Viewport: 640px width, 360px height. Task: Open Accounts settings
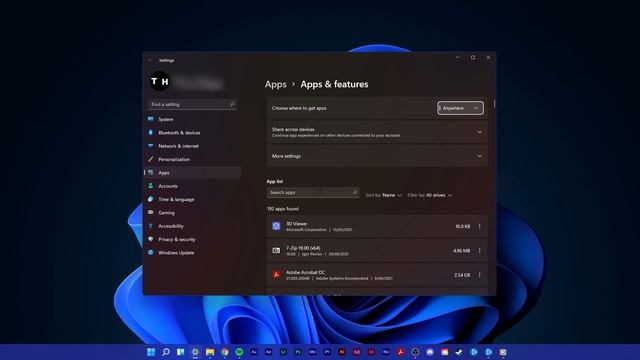coord(192,186)
